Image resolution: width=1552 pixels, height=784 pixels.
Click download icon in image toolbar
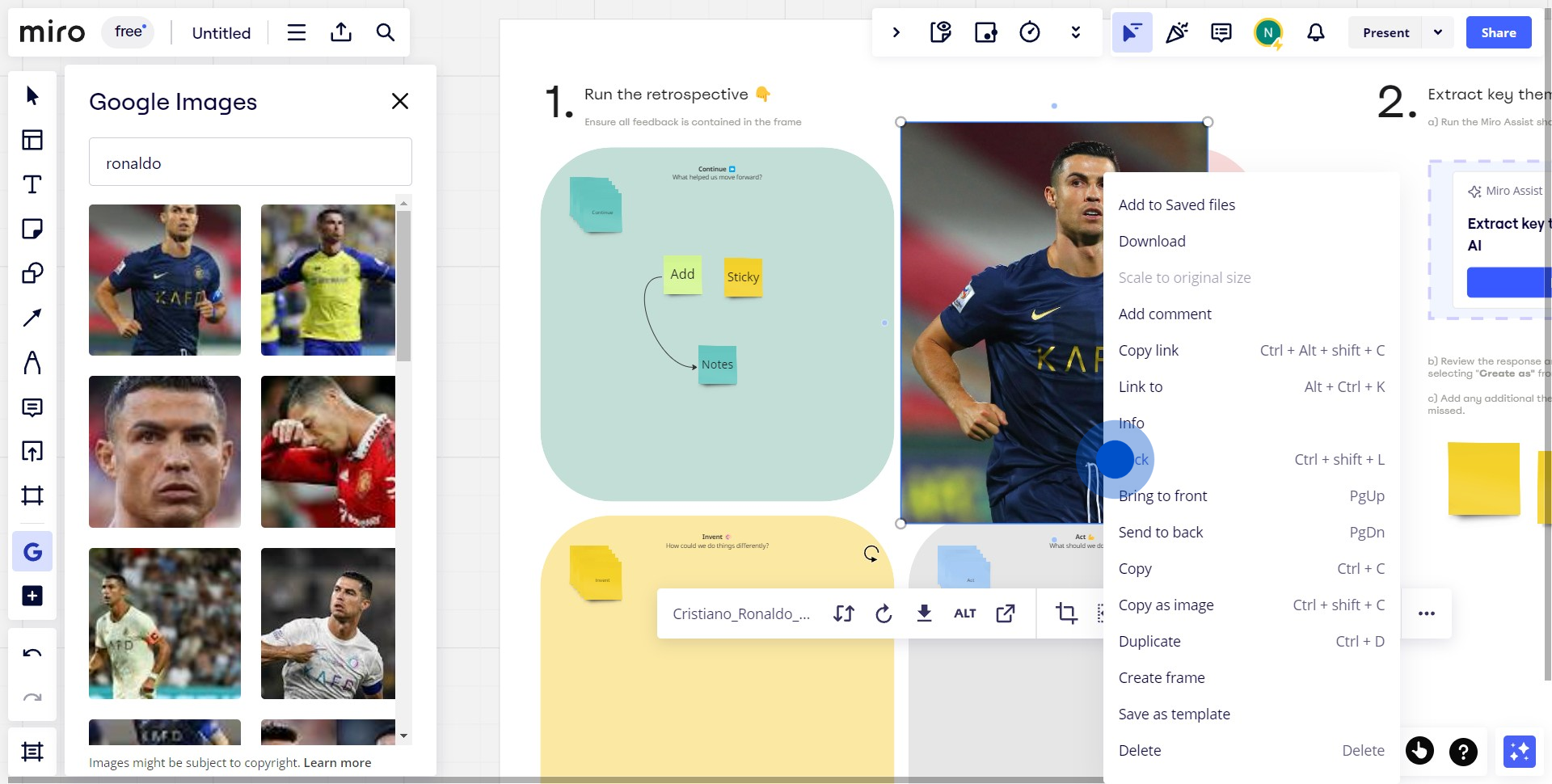(x=924, y=613)
